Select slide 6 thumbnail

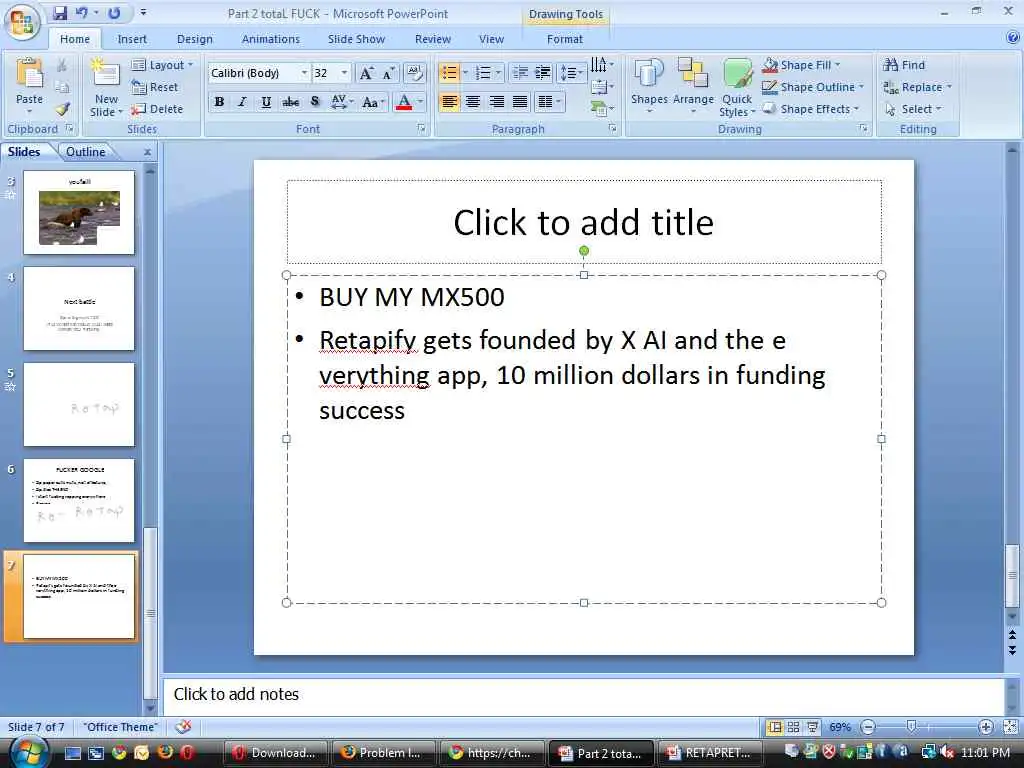(79, 500)
